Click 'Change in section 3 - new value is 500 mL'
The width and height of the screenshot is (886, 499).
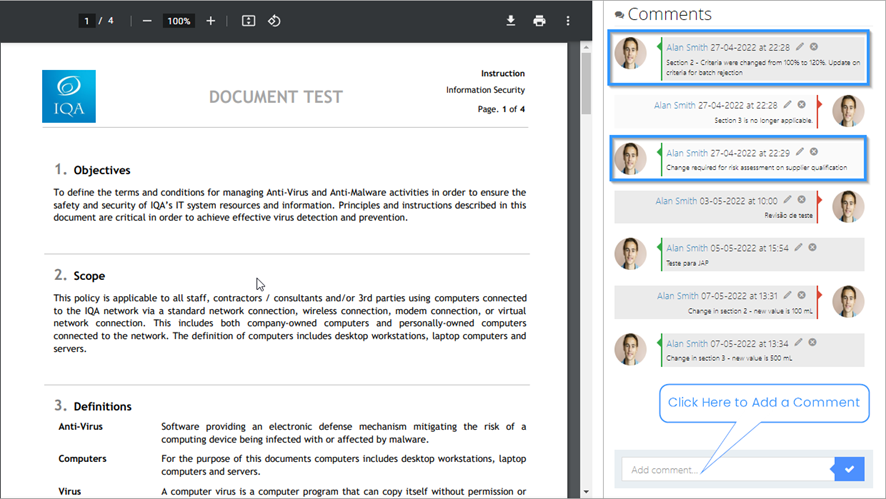click(x=729, y=358)
